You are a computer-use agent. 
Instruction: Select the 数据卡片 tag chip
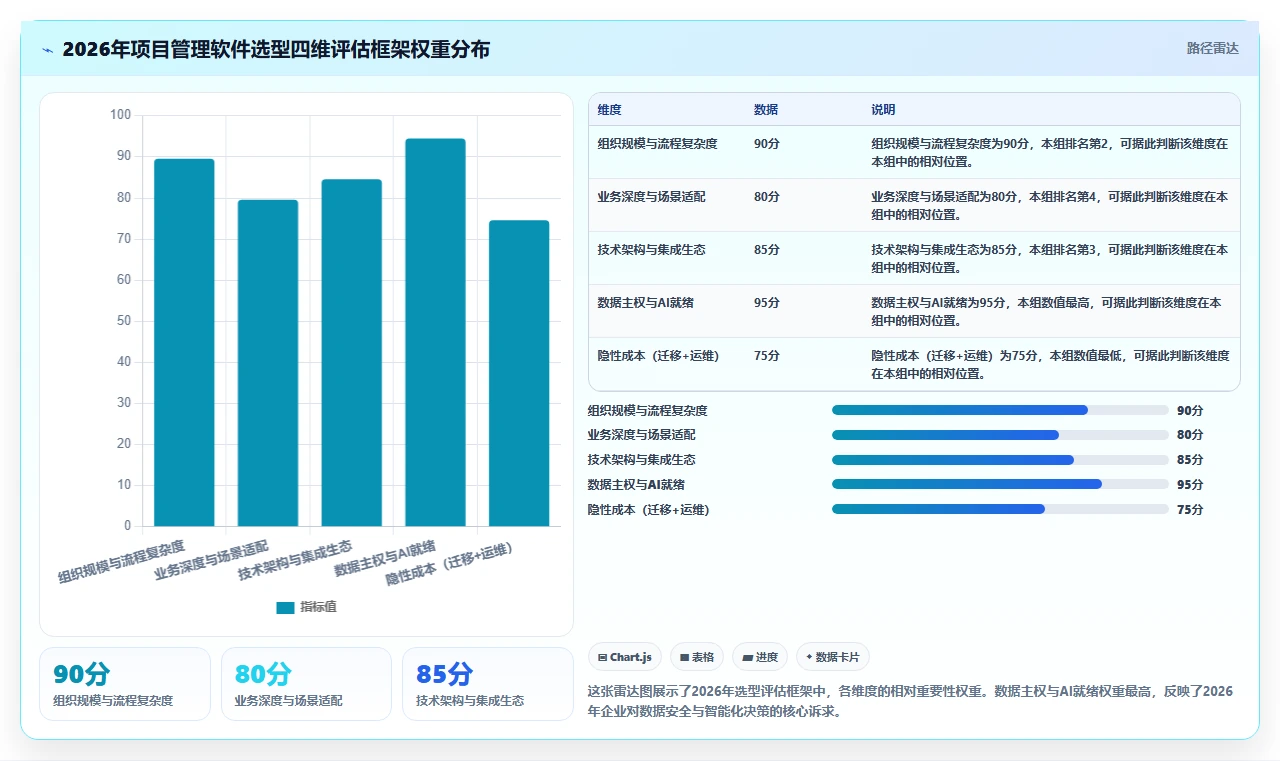click(x=833, y=657)
